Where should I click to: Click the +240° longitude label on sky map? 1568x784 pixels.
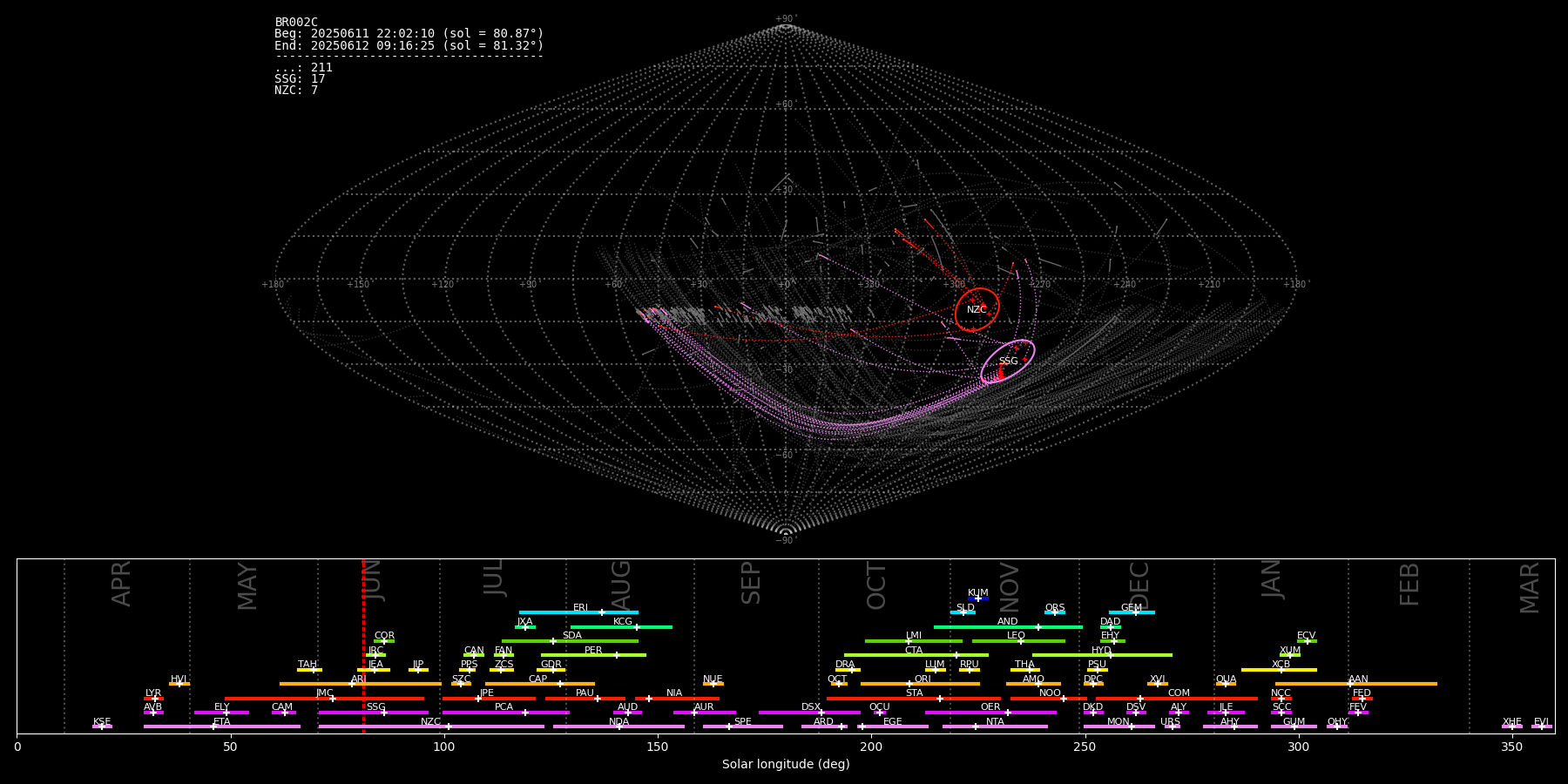(x=1125, y=285)
